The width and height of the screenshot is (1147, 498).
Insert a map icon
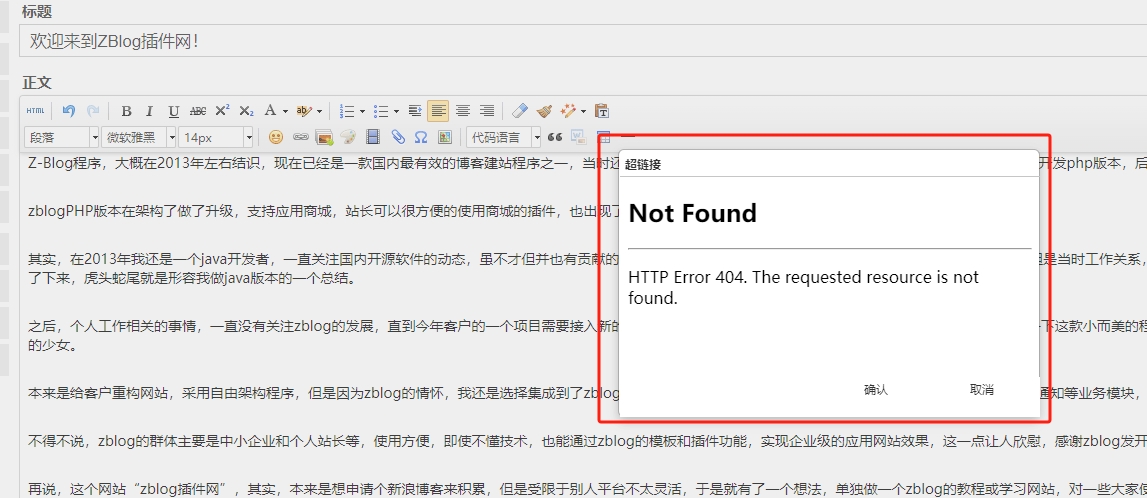pos(445,137)
